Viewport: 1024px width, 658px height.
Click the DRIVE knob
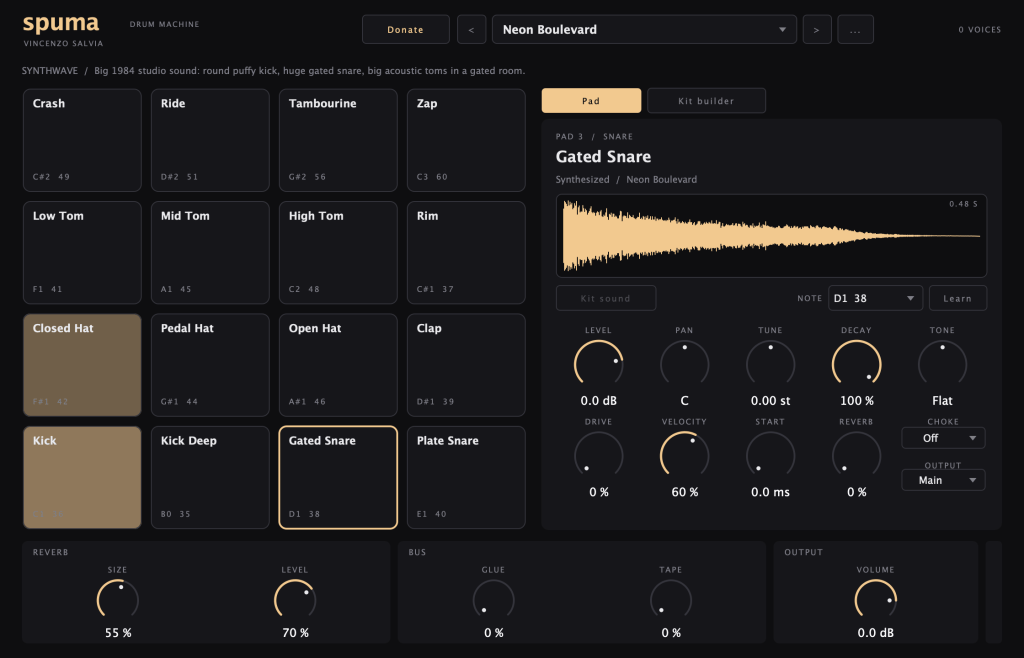tap(598, 455)
